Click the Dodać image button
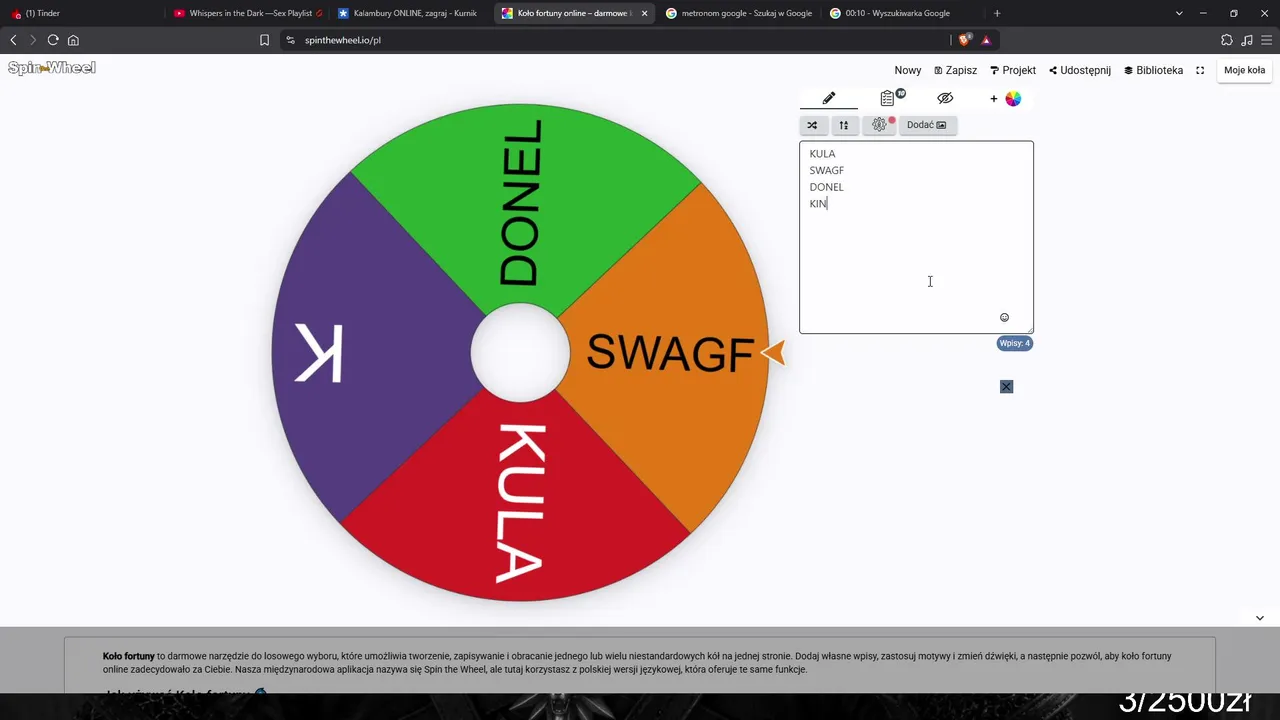 tap(927, 125)
